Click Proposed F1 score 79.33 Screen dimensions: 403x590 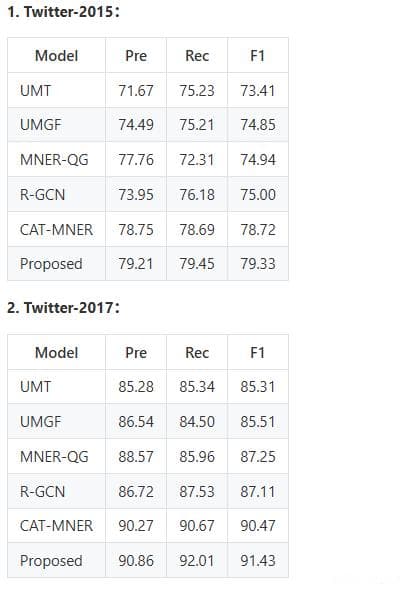pos(258,264)
